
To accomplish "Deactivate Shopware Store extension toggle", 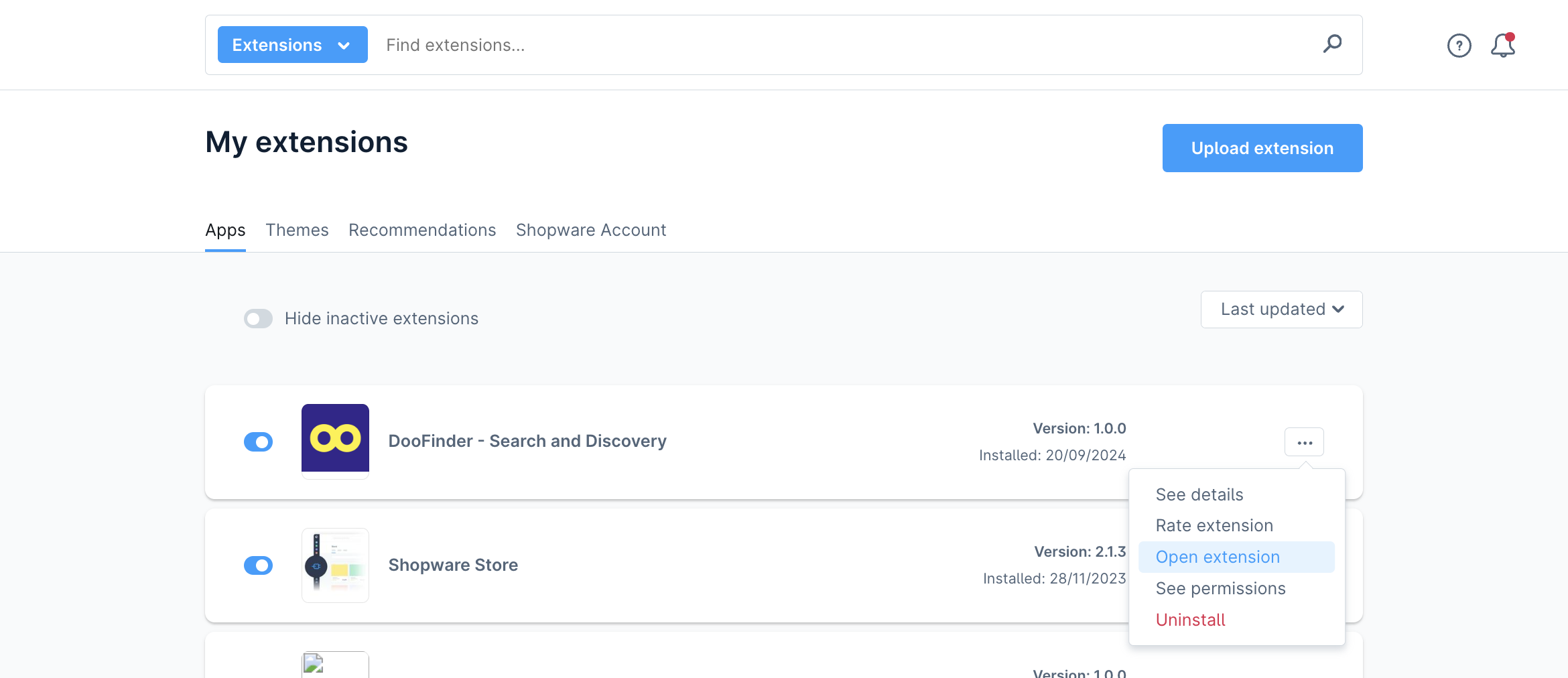I will click(x=258, y=565).
